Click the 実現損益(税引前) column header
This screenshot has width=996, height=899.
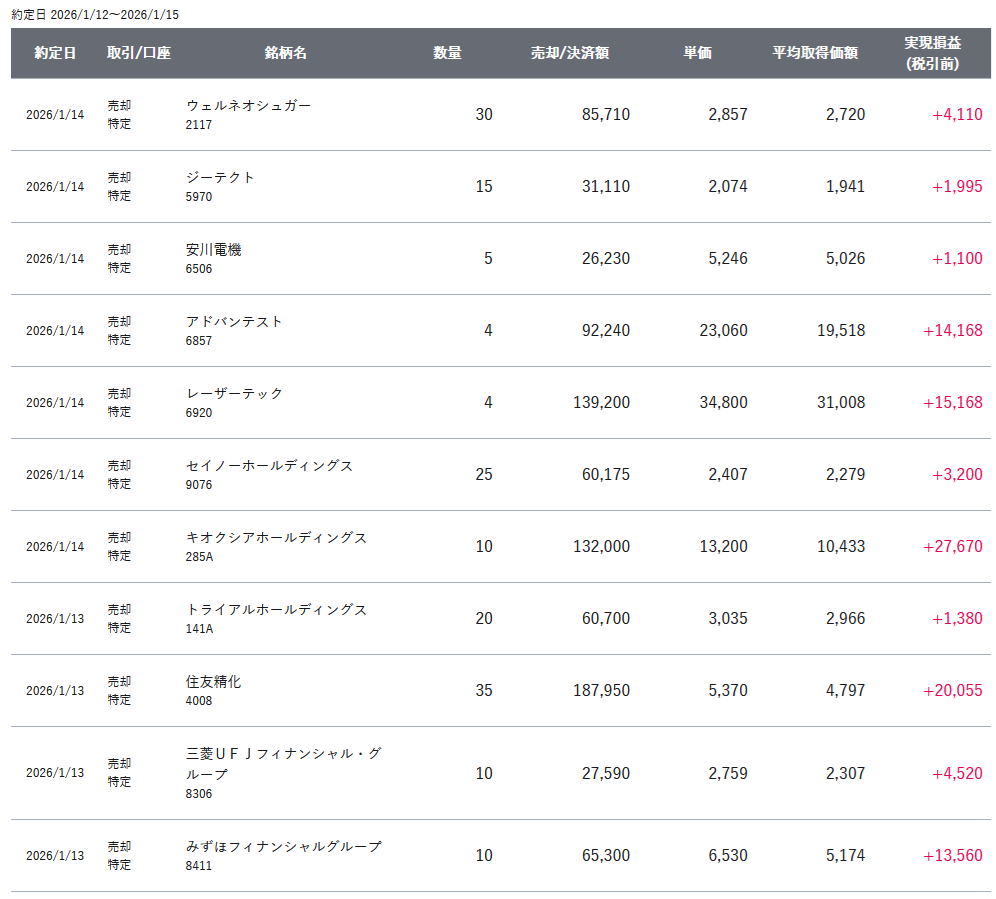click(x=932, y=53)
